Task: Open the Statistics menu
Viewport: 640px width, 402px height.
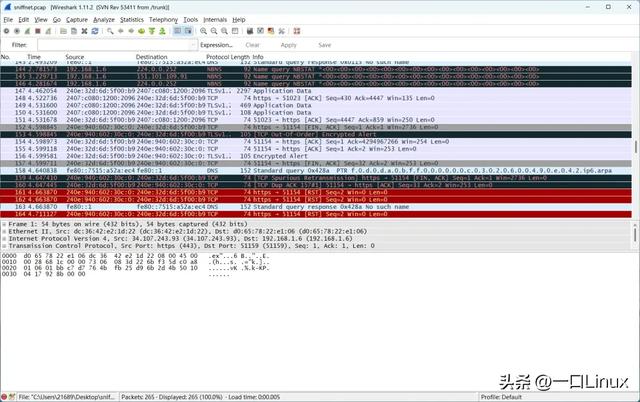Action: (x=133, y=19)
